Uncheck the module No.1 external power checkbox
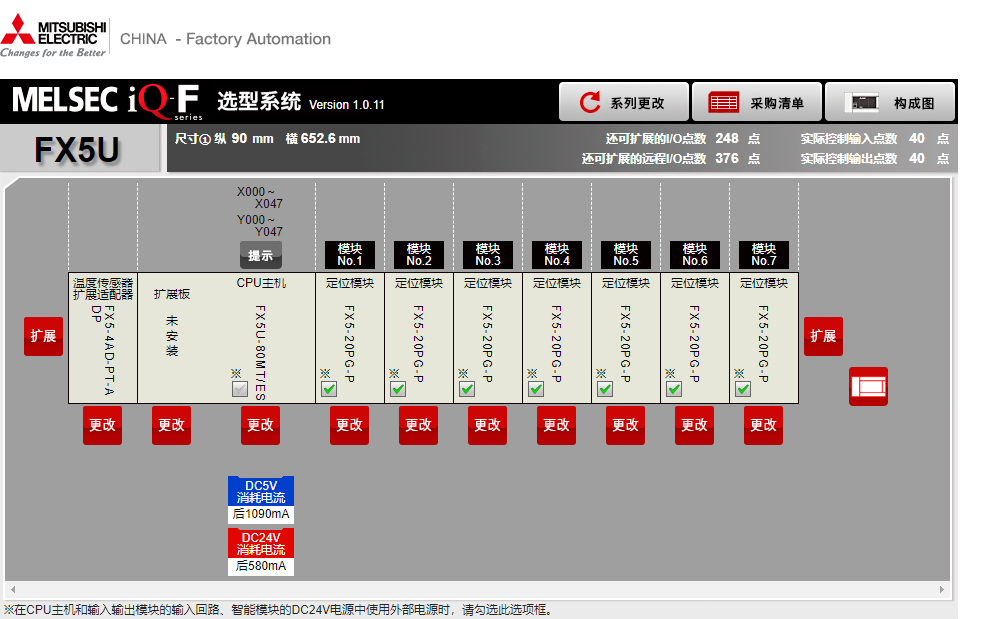The width and height of the screenshot is (986, 619). tap(329, 389)
